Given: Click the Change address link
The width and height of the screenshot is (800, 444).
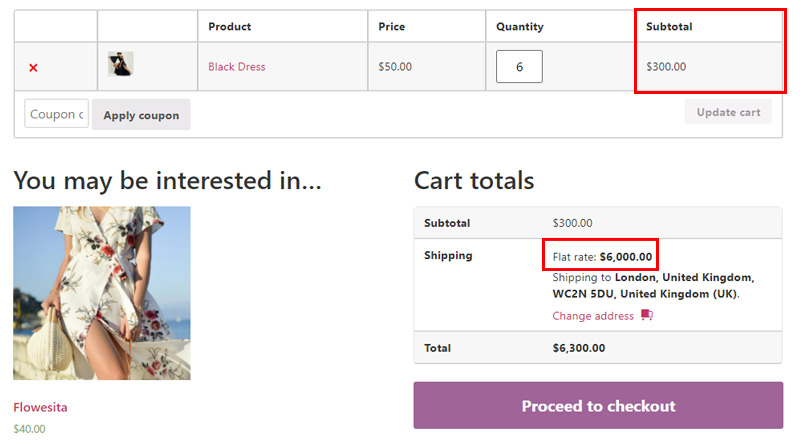Looking at the screenshot, I should pyautogui.click(x=593, y=316).
